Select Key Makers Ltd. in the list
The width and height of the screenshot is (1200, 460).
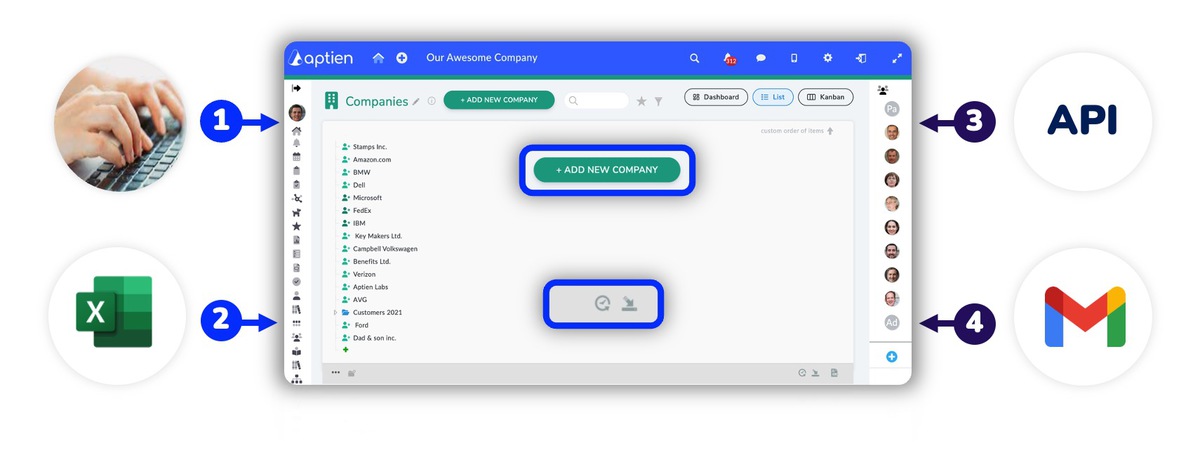(379, 236)
